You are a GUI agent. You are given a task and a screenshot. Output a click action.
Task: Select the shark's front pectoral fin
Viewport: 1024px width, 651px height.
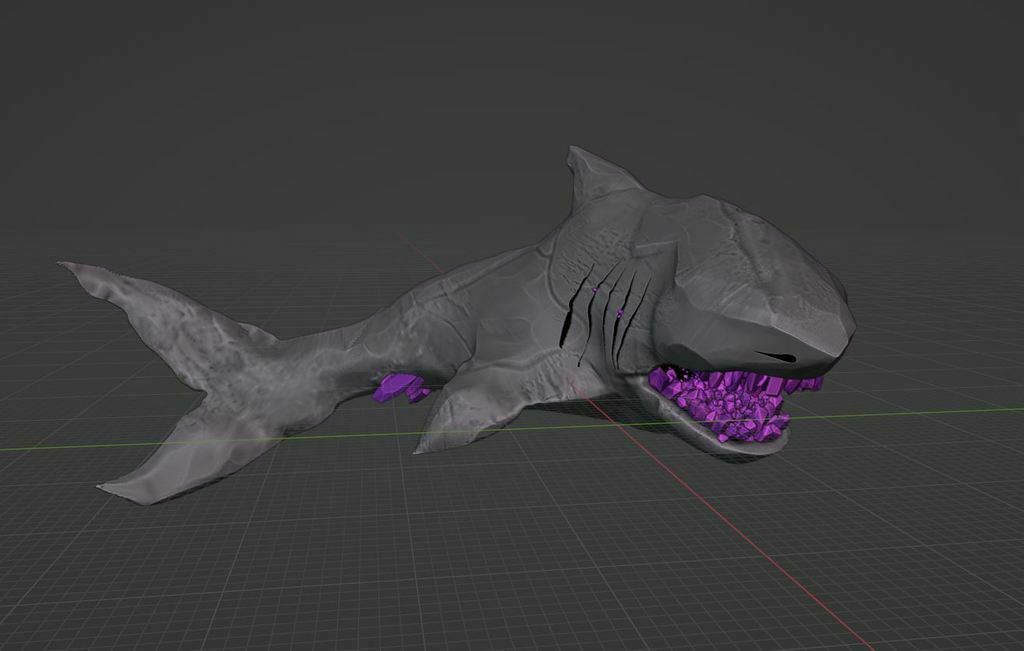point(470,411)
